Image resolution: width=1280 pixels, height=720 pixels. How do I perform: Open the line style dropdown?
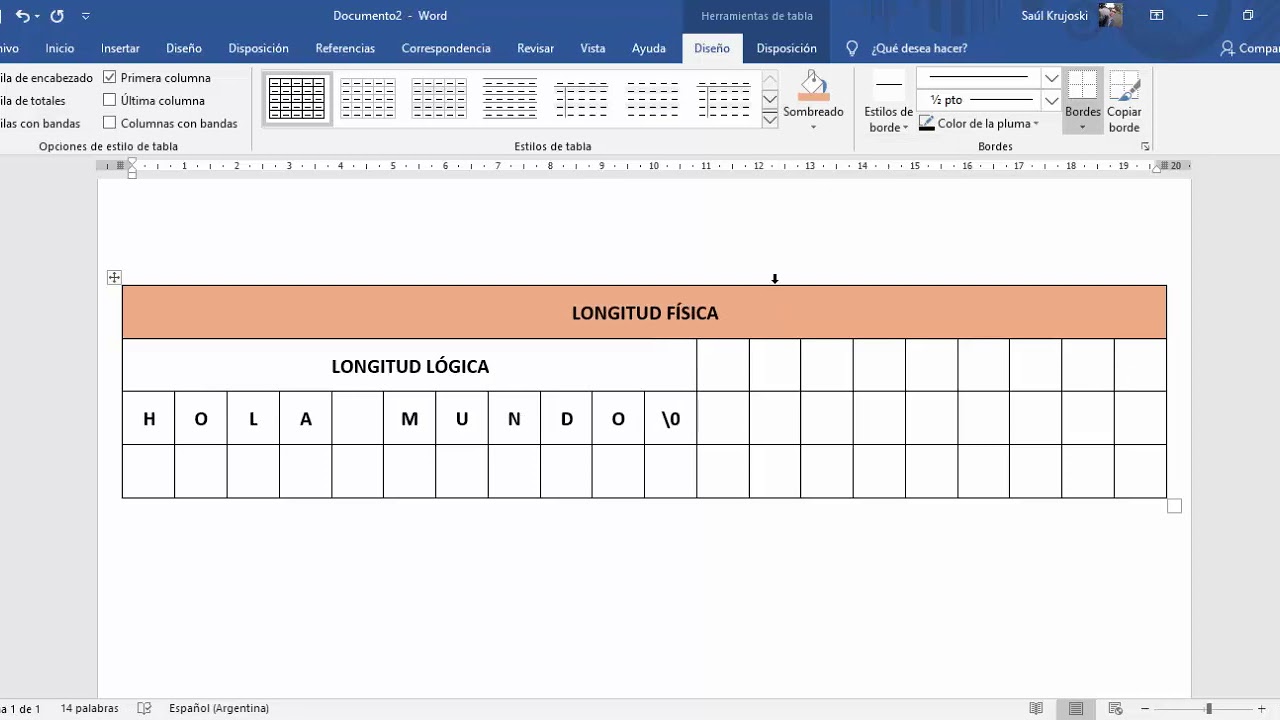[x=1051, y=78]
